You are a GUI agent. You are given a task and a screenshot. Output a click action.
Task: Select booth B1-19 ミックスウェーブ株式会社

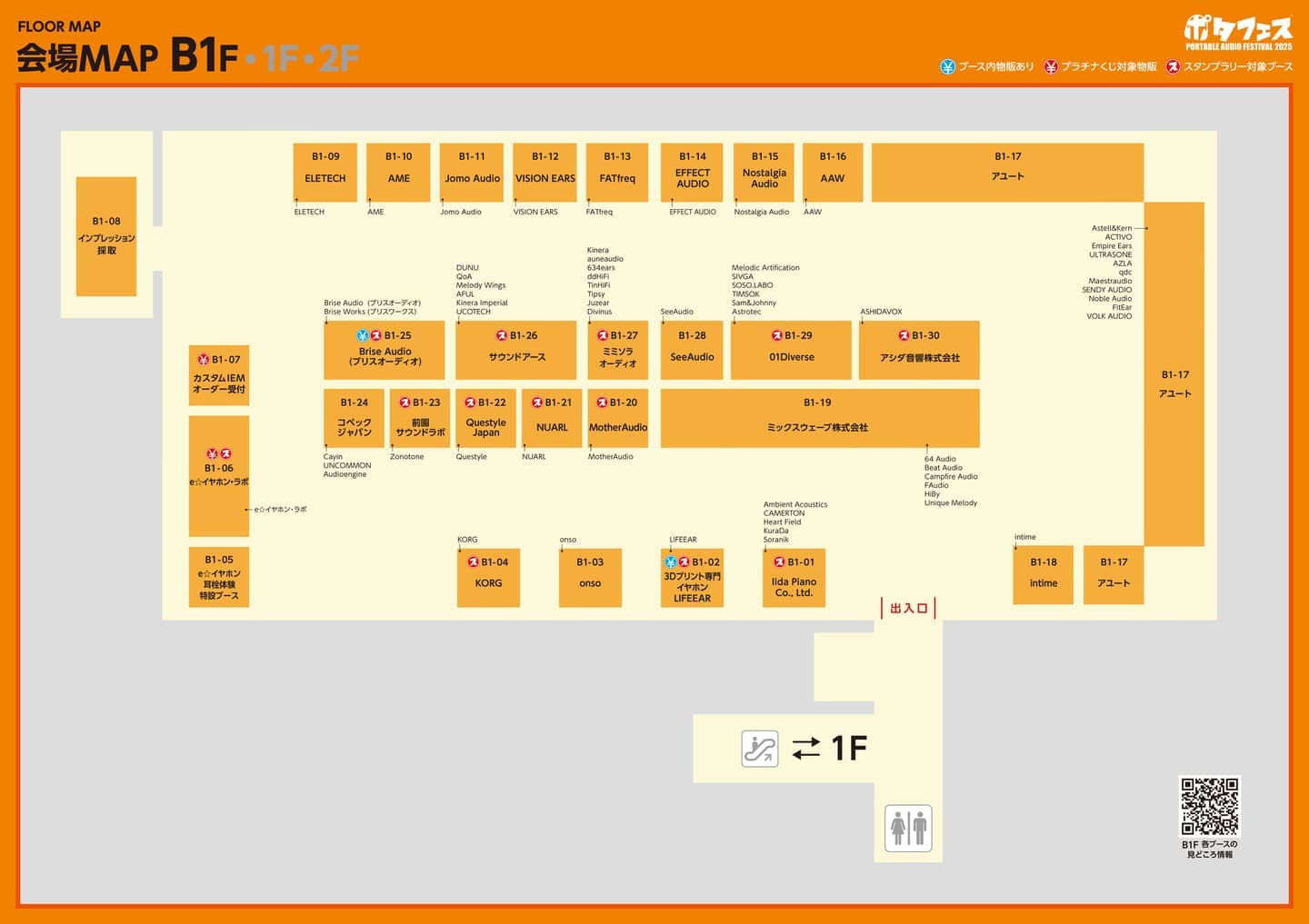(x=820, y=418)
